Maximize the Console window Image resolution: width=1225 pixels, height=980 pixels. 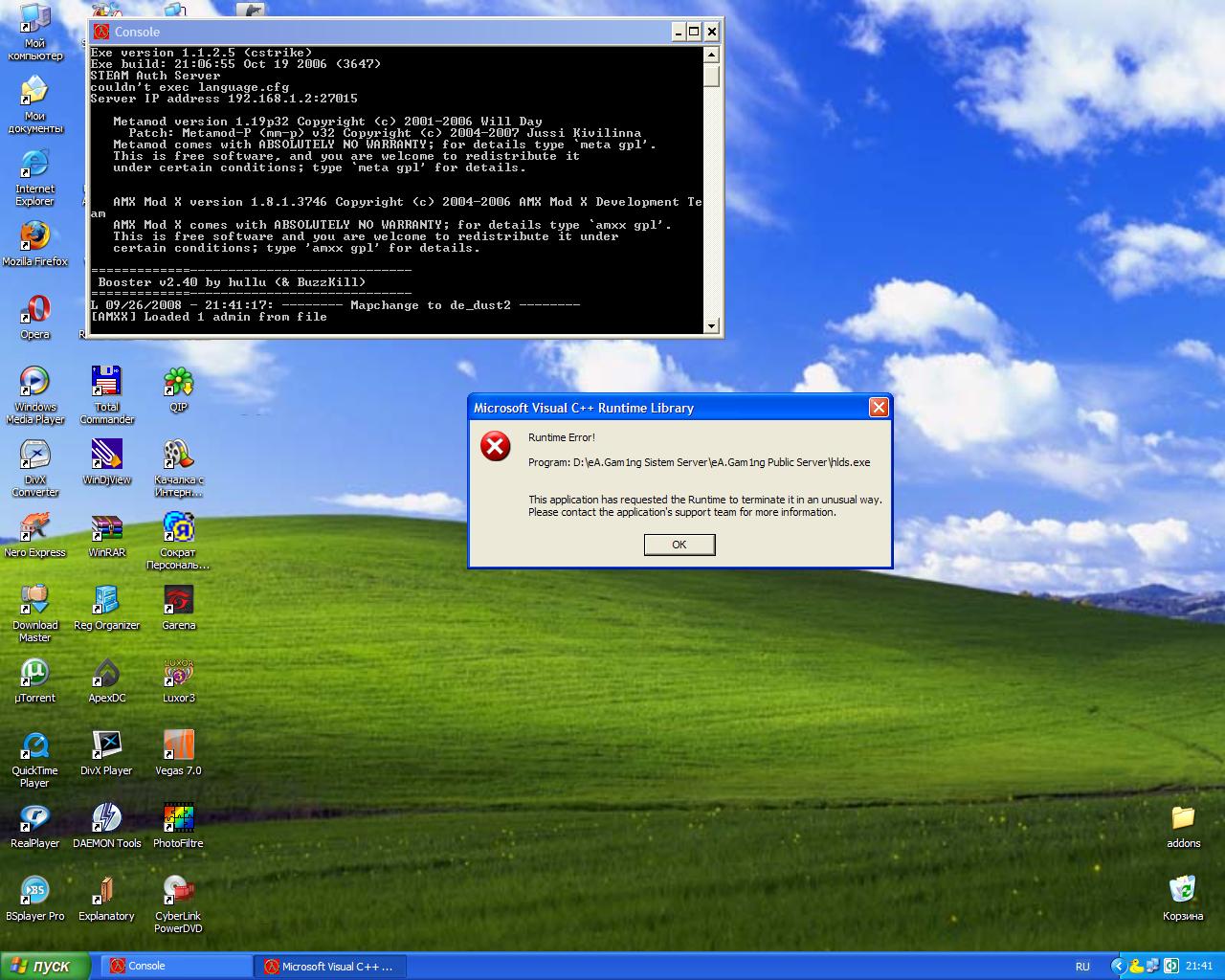(x=694, y=32)
